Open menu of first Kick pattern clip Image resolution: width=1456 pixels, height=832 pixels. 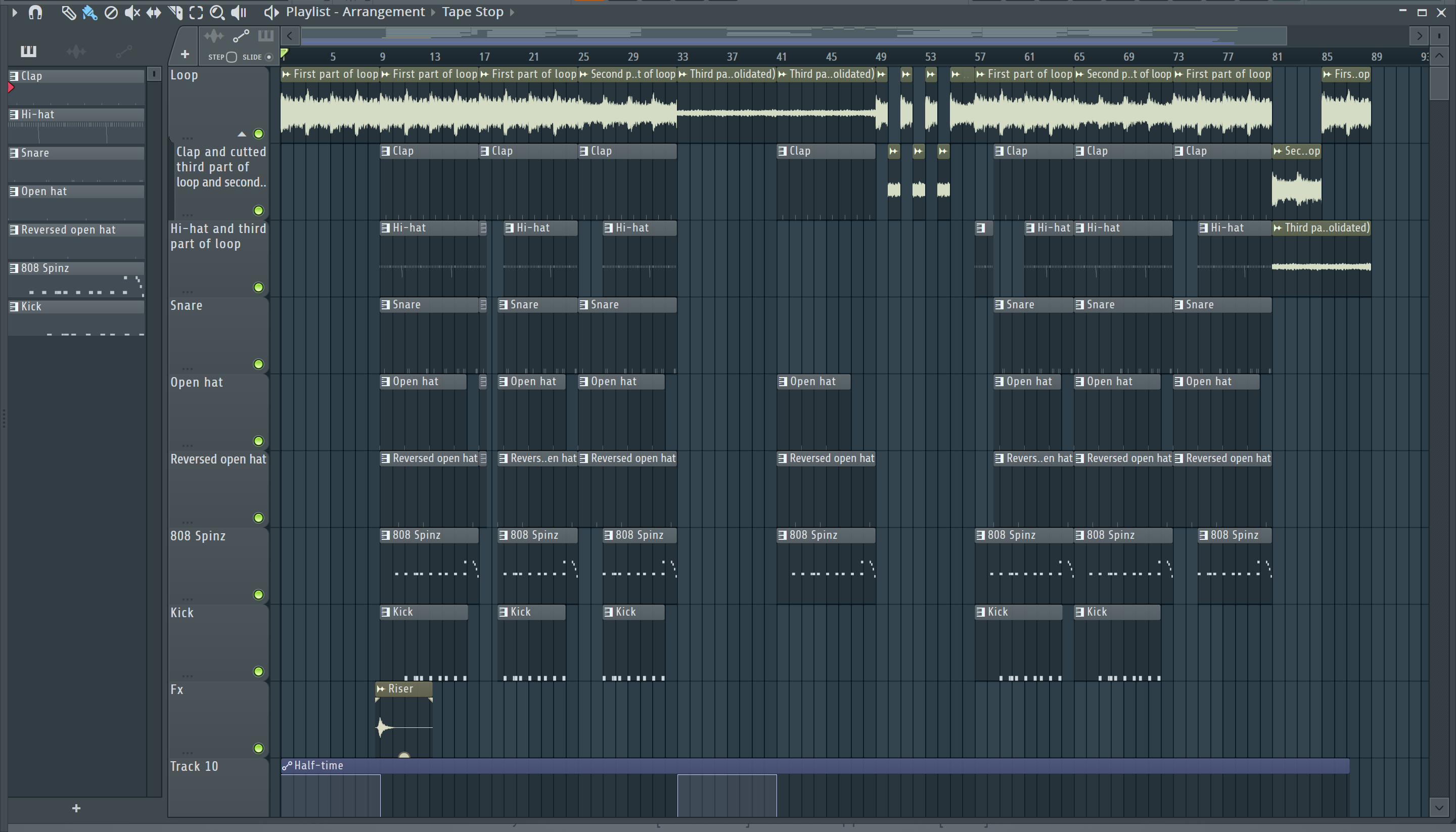click(387, 612)
